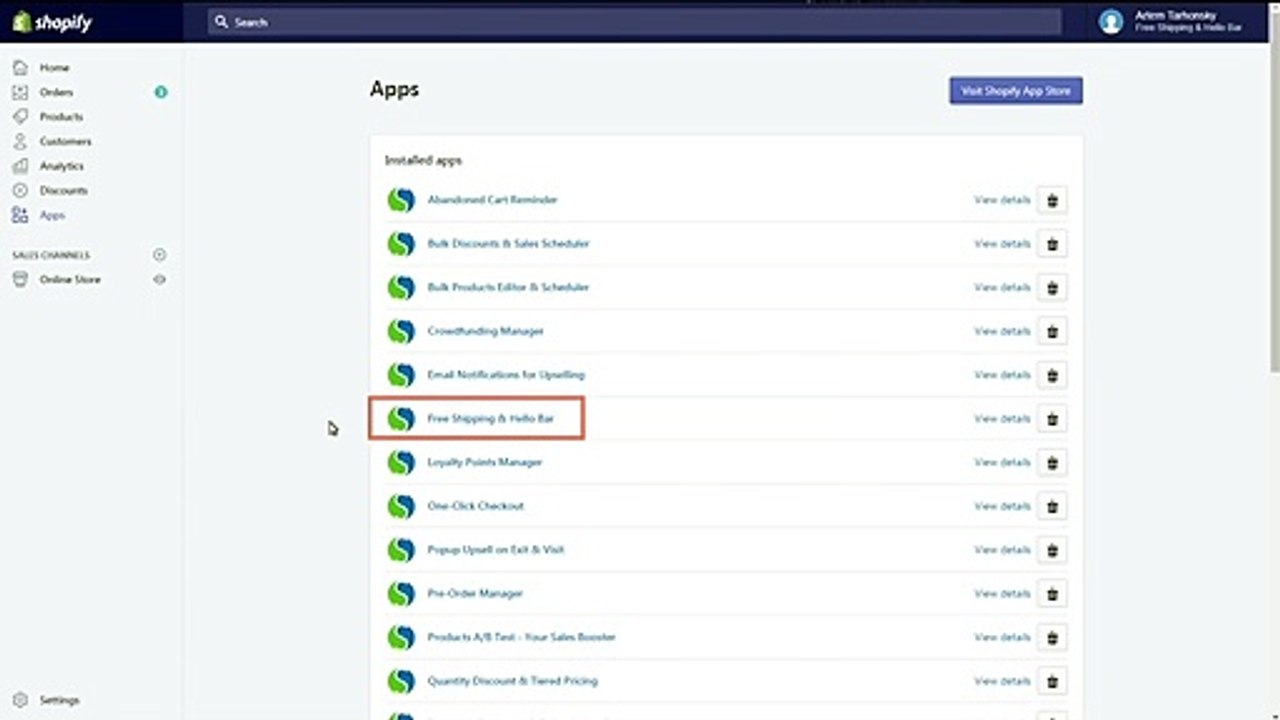1280x720 pixels.
Task: Click the Pre-Order Manager app logo
Action: pos(401,594)
